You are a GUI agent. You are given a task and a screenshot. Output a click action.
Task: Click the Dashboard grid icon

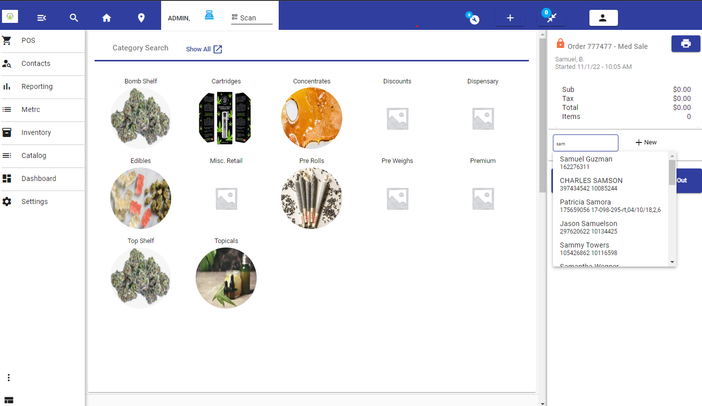[7, 178]
